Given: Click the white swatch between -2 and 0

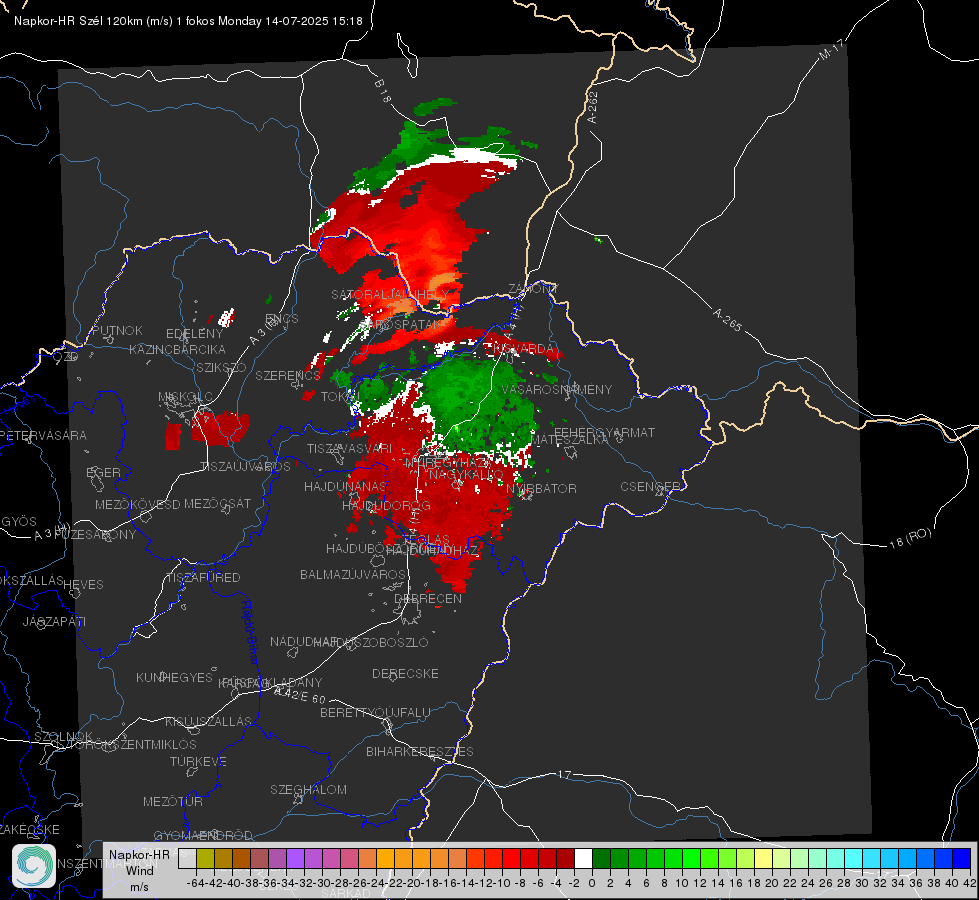Looking at the screenshot, I should tap(583, 858).
